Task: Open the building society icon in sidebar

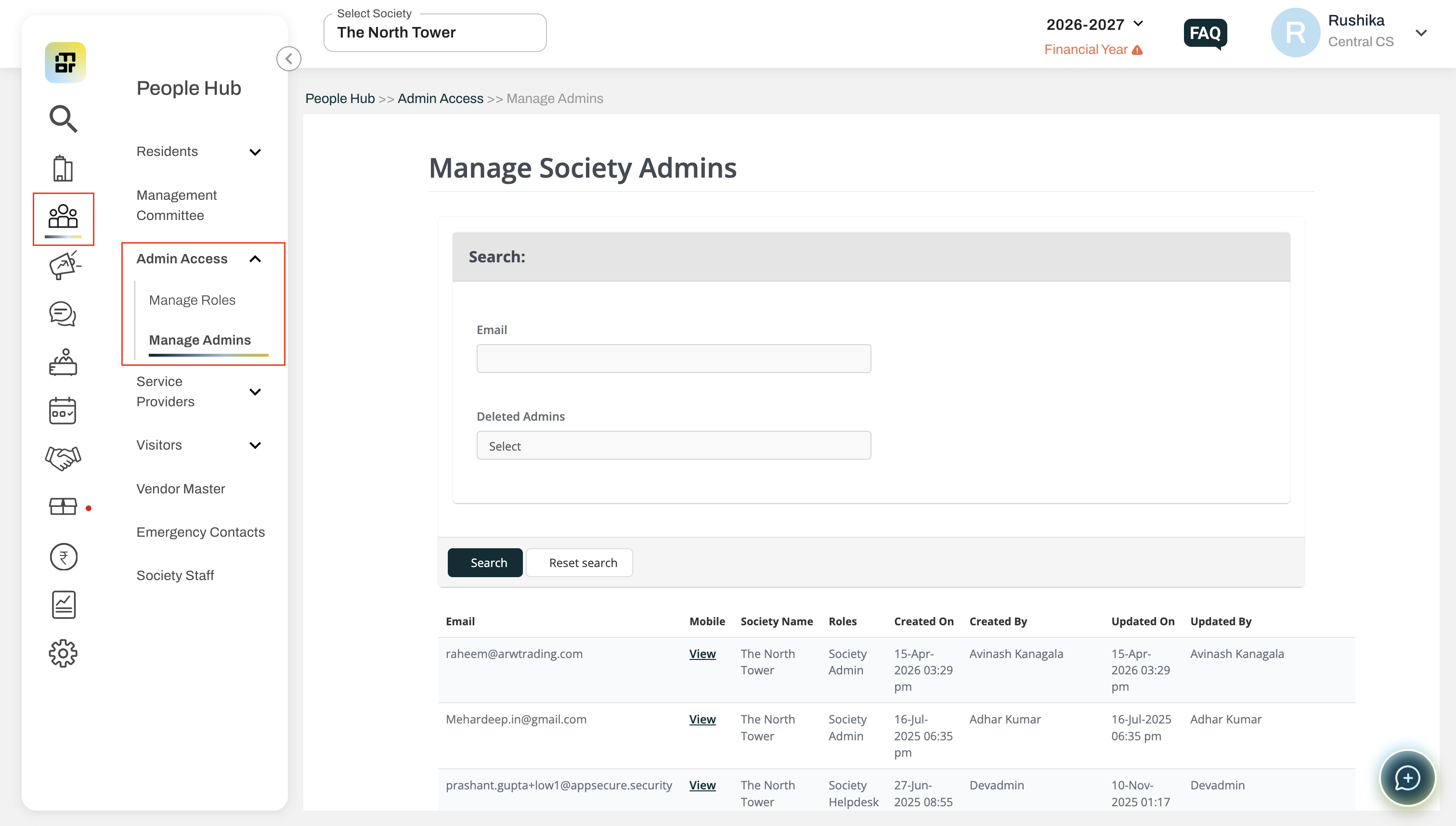Action: tap(63, 168)
